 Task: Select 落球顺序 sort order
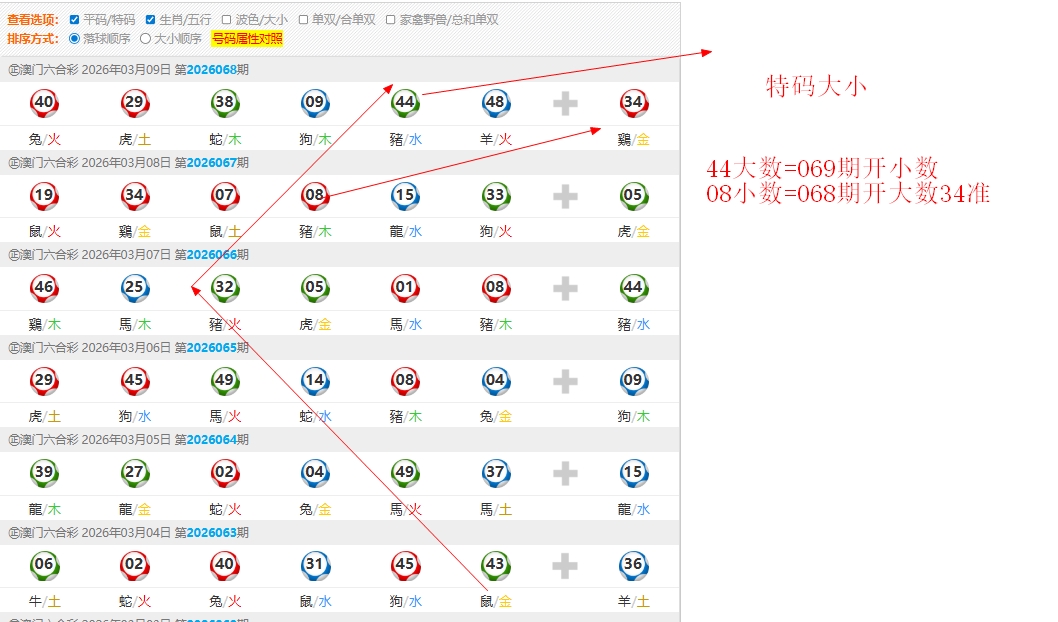[74, 39]
